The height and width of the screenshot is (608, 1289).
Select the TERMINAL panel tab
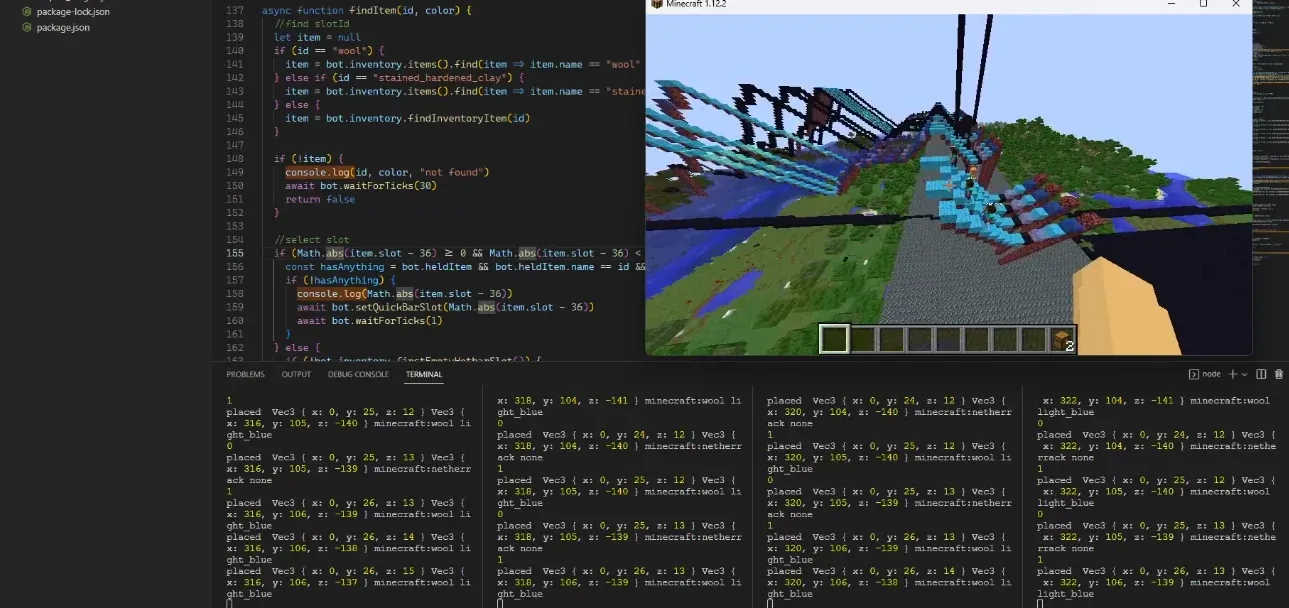[x=424, y=374]
